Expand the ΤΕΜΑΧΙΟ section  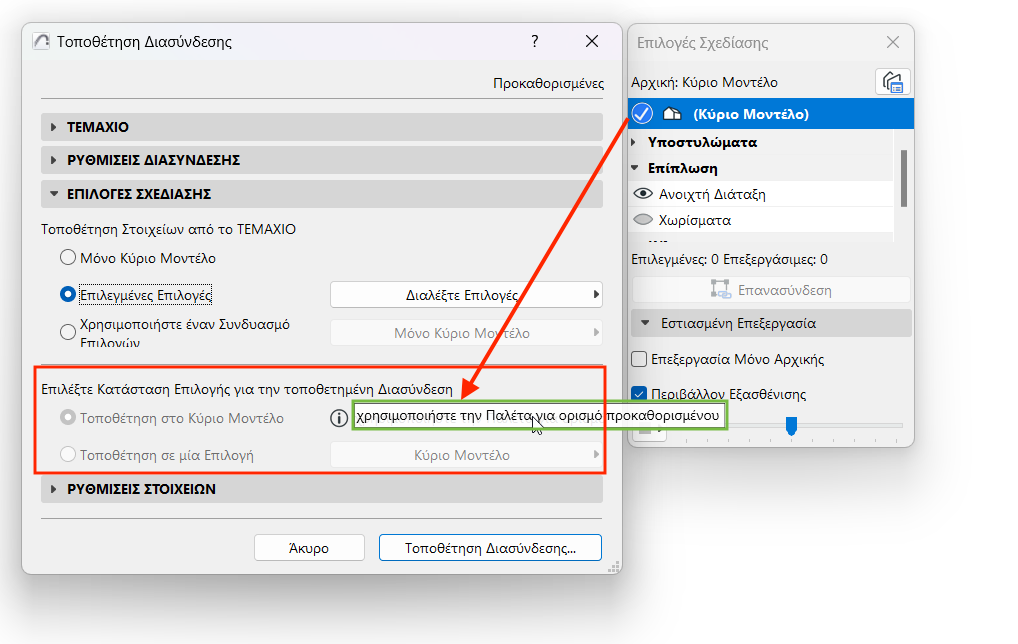coord(321,127)
